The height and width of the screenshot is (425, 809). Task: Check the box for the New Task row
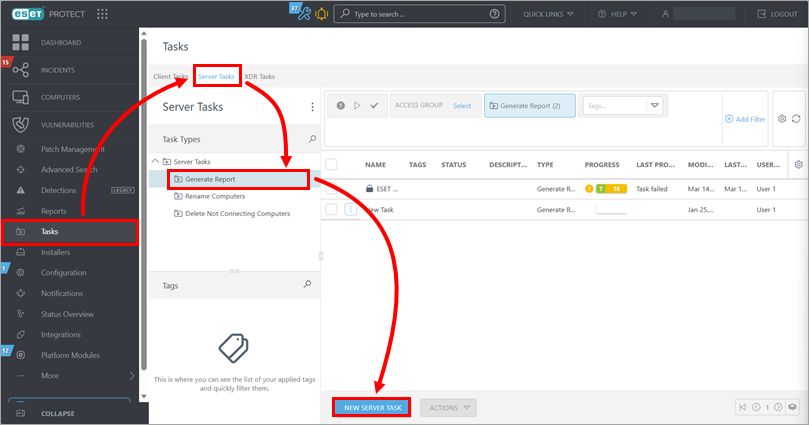(332, 210)
